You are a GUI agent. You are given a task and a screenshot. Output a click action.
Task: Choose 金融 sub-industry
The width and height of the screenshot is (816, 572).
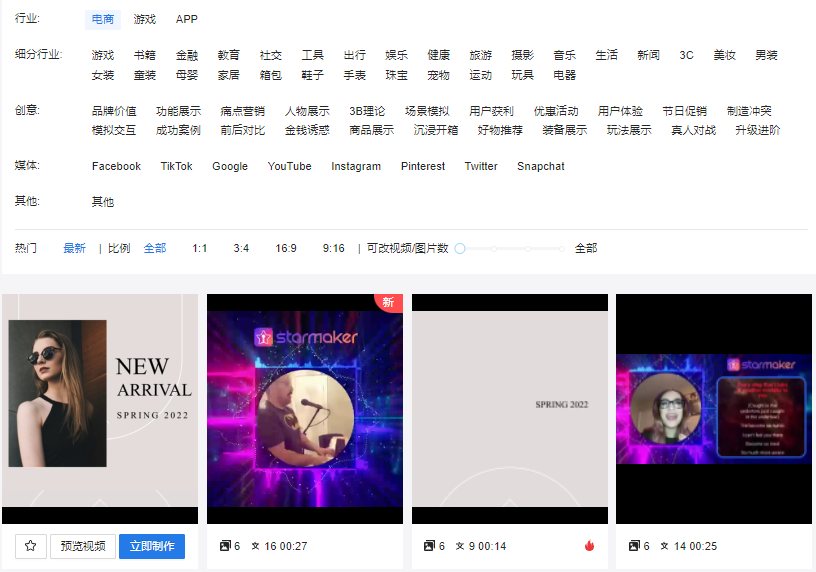coord(187,55)
